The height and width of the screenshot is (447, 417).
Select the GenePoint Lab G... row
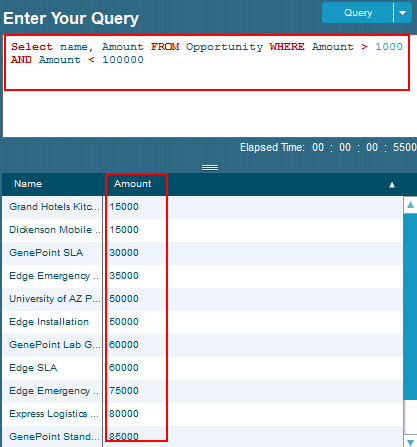202,345
